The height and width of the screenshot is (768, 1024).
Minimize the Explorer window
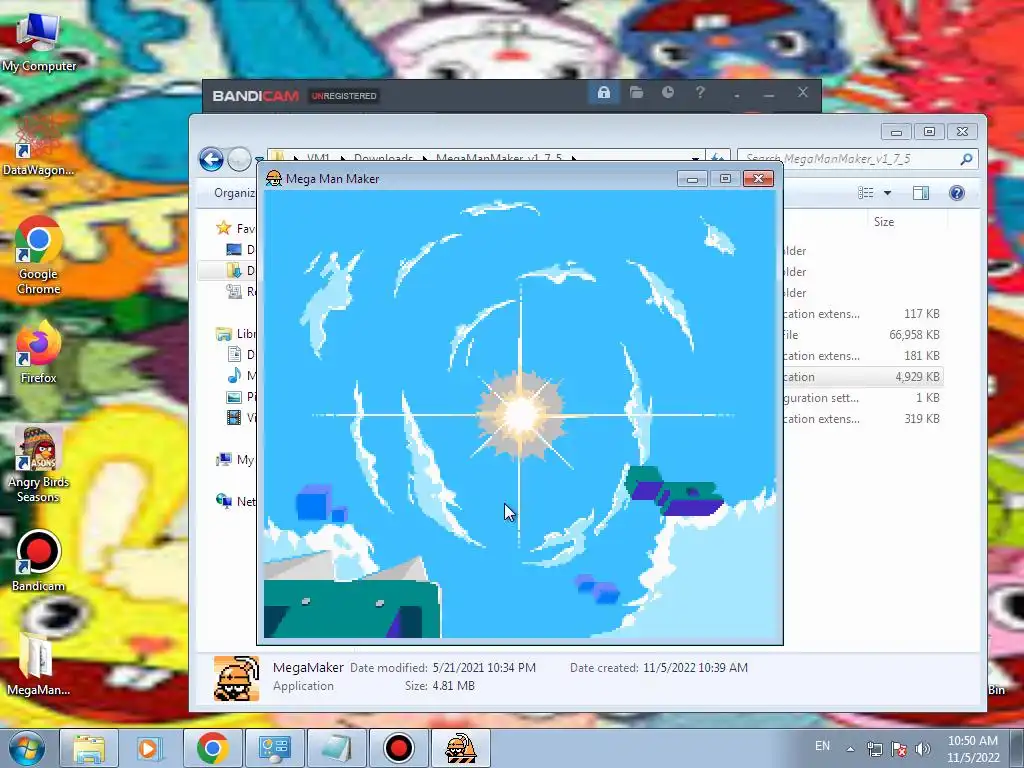tap(896, 131)
